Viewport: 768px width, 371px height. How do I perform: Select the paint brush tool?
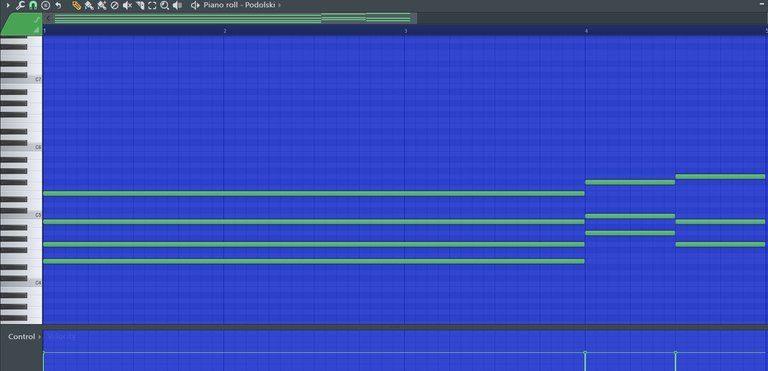[x=89, y=5]
